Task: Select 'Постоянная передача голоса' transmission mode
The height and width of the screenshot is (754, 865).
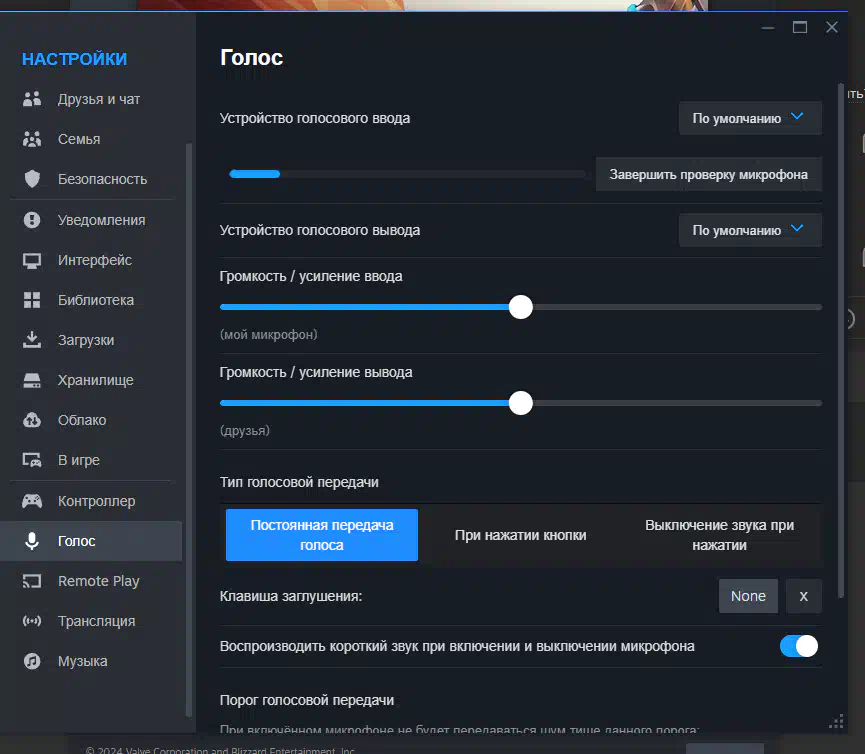Action: pos(321,535)
